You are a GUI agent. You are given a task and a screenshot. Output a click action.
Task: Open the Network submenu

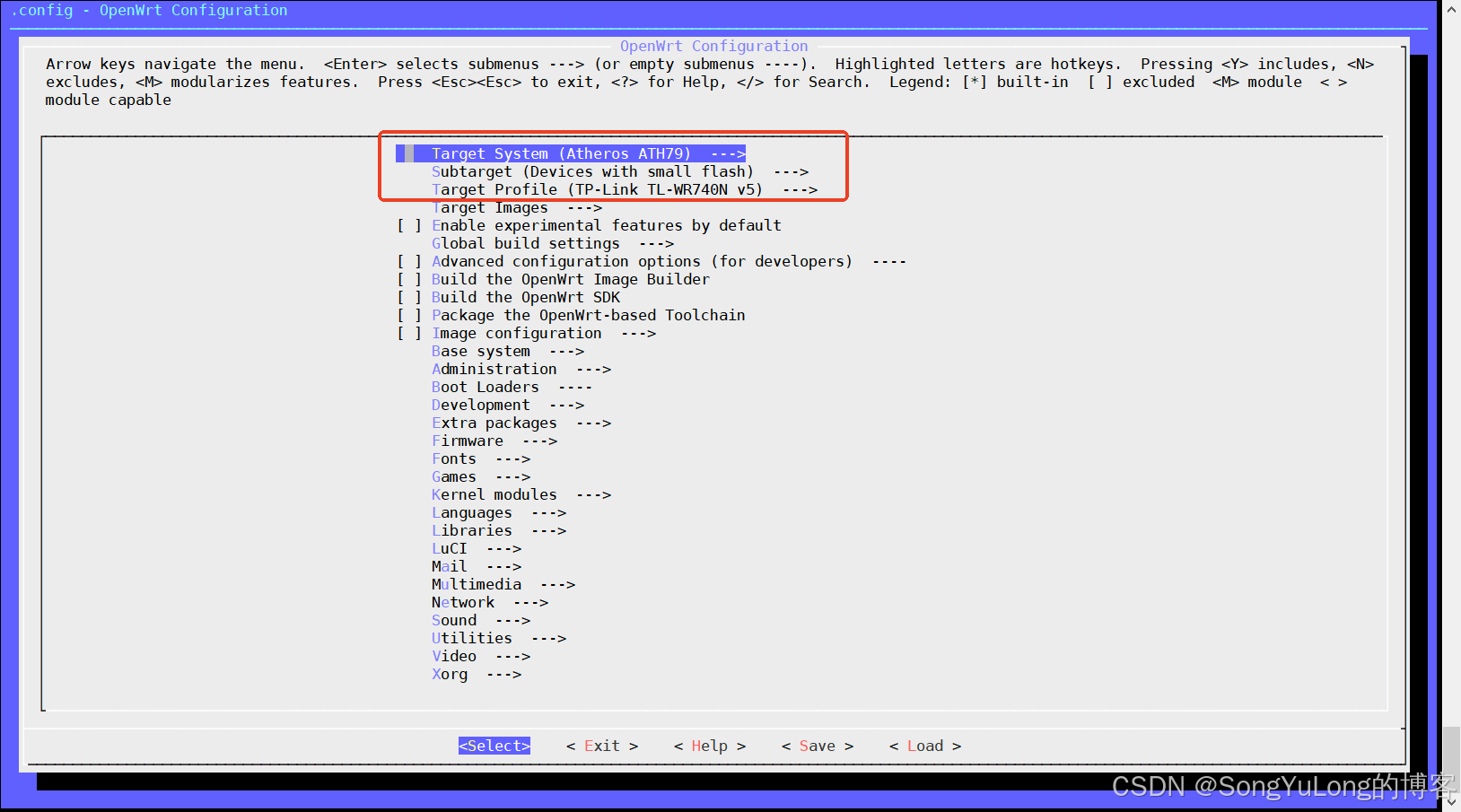[x=490, y=602]
